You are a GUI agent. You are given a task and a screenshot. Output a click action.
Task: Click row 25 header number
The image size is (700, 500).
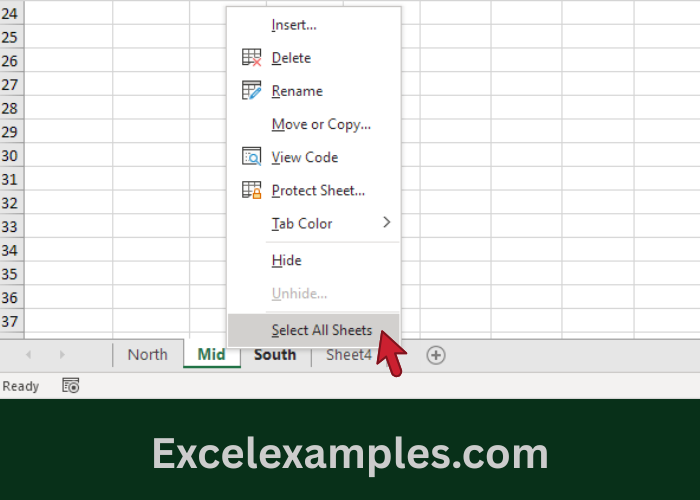pos(10,37)
